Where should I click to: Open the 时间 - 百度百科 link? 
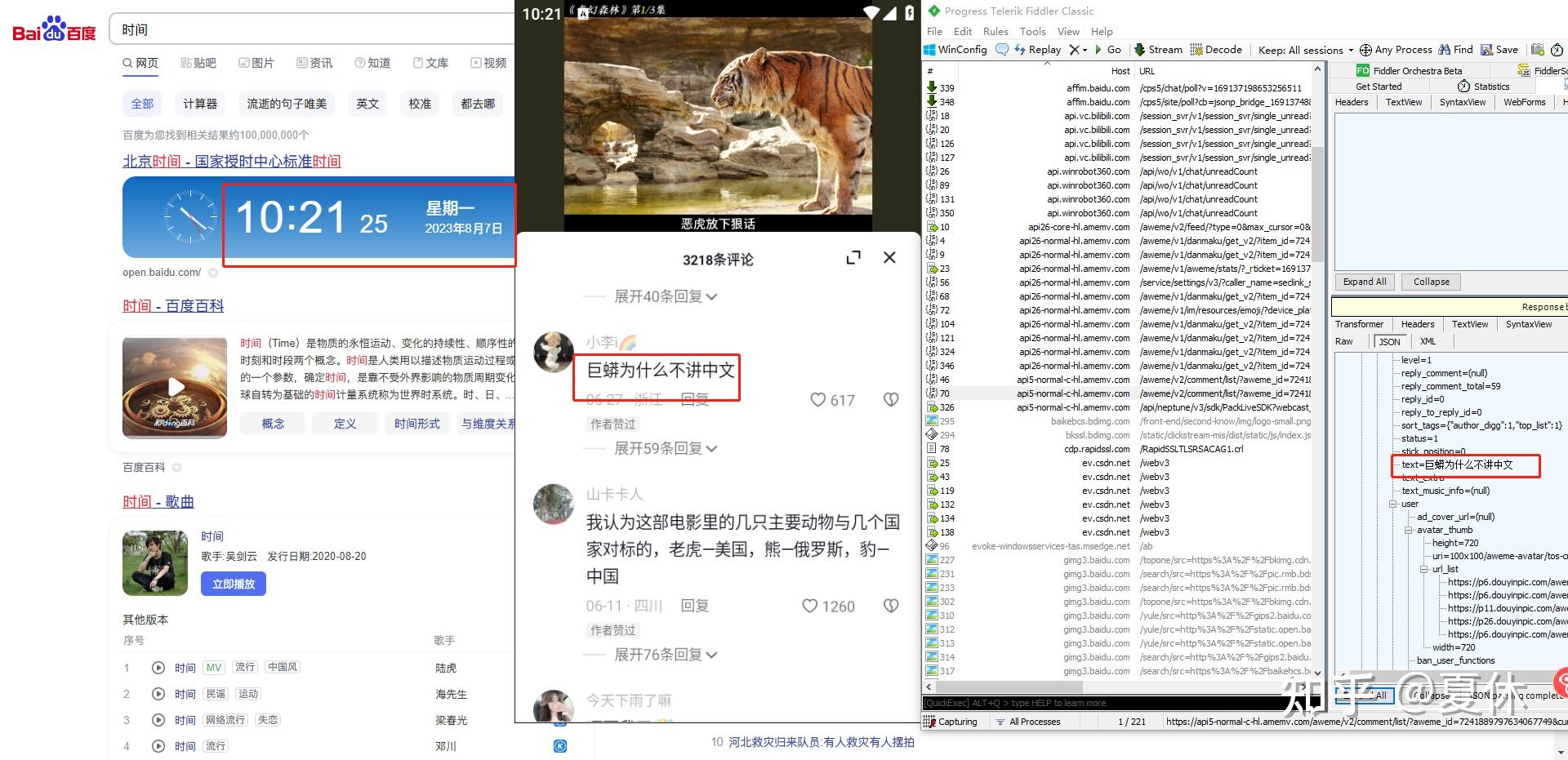coord(172,304)
